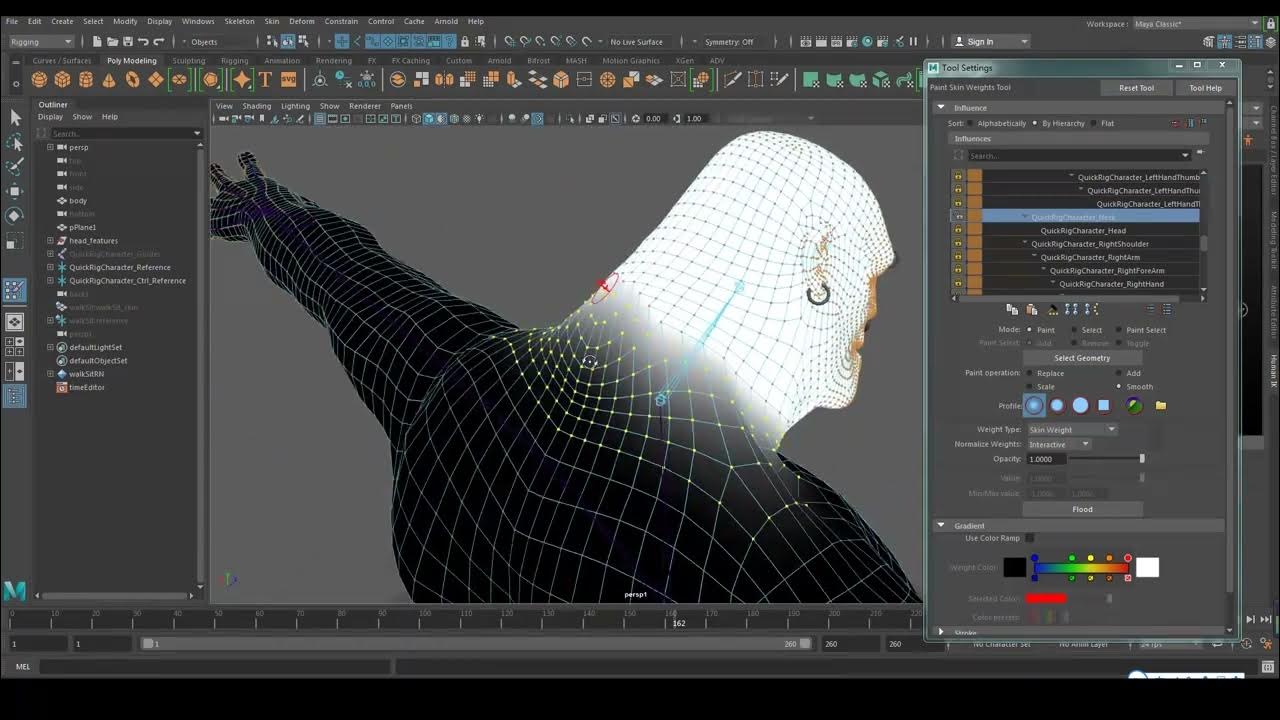Open the Normalize Weights dropdown
This screenshot has width=1280, height=720.
pos(1059,444)
